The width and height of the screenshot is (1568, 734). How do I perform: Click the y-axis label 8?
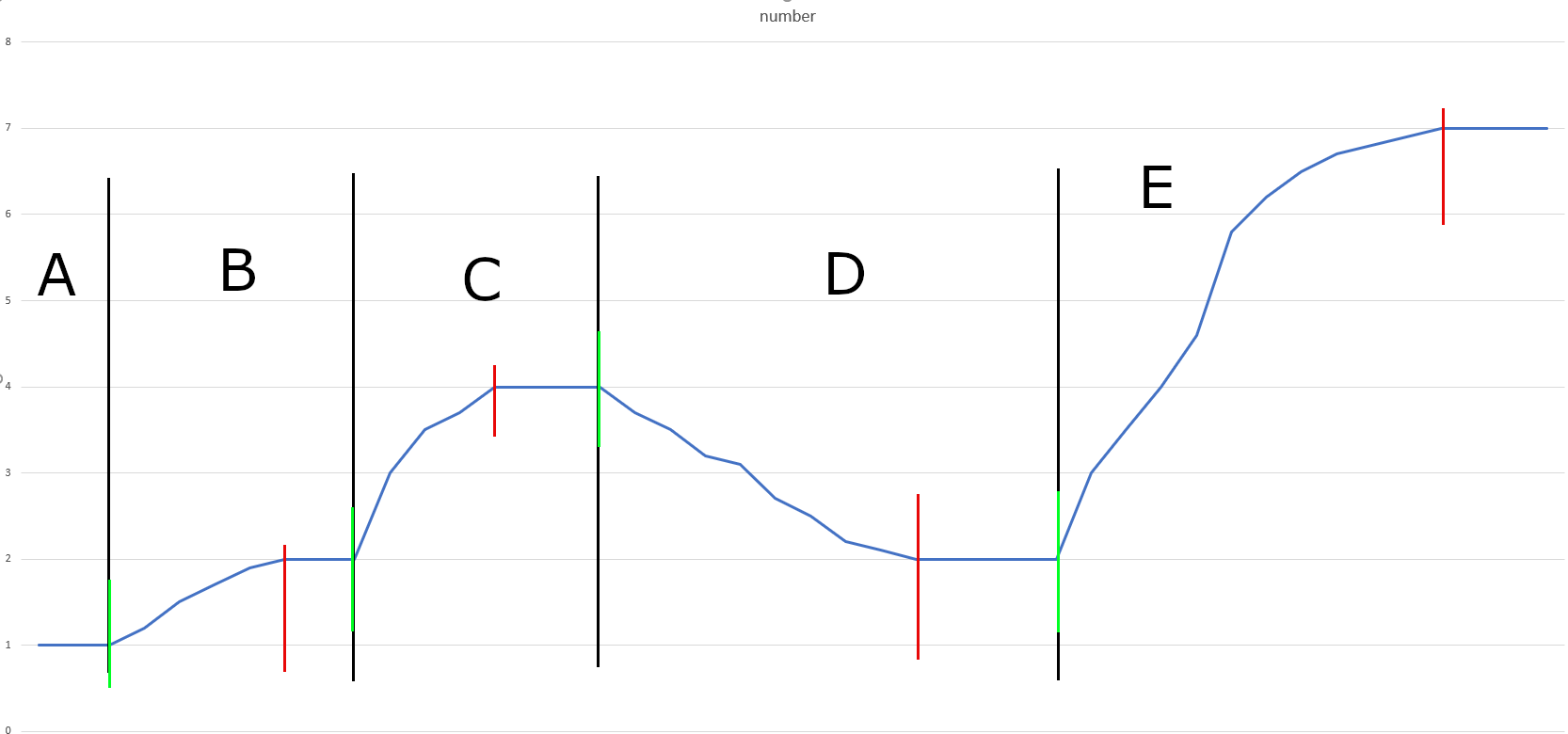(8, 41)
